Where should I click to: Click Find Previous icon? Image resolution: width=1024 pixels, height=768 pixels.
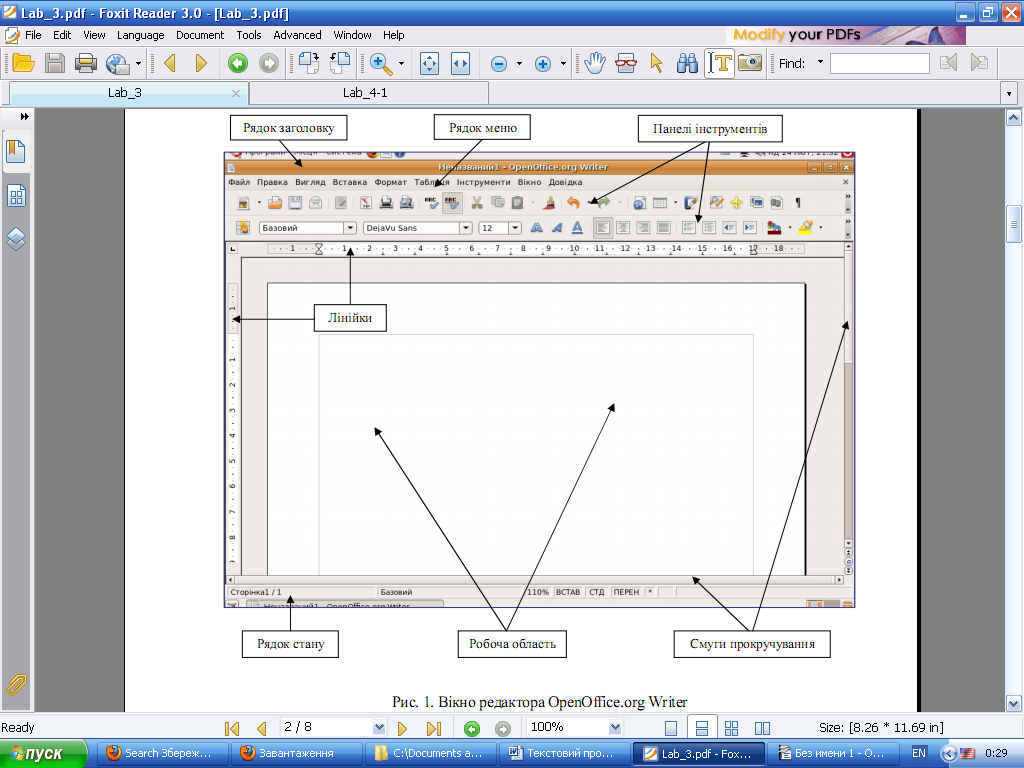pos(948,63)
